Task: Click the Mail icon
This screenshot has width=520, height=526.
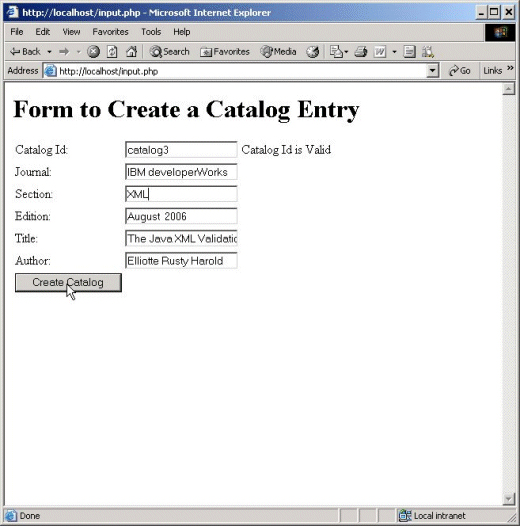Action: tap(336, 52)
